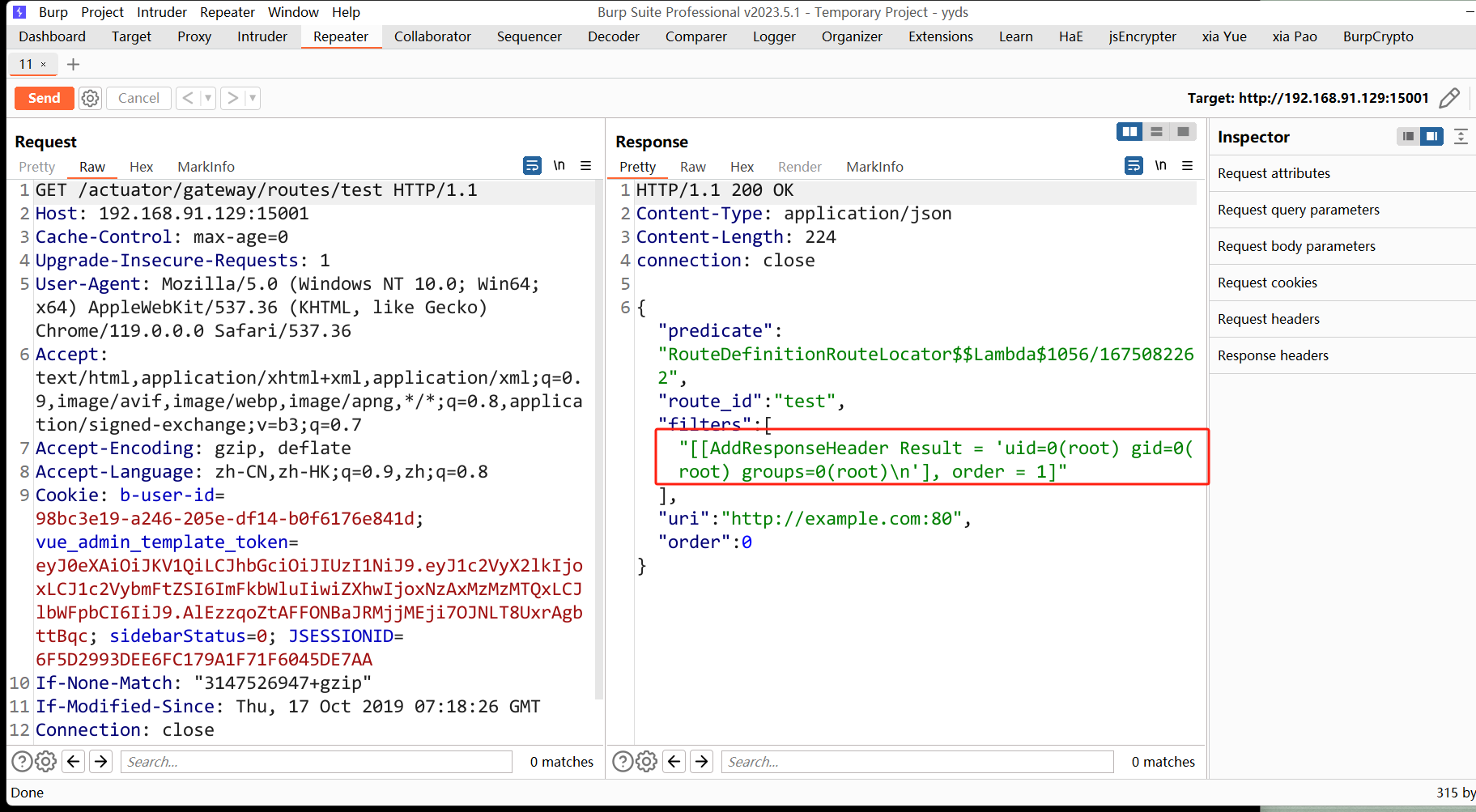Switch response view to Render
1476x812 pixels.
point(800,167)
